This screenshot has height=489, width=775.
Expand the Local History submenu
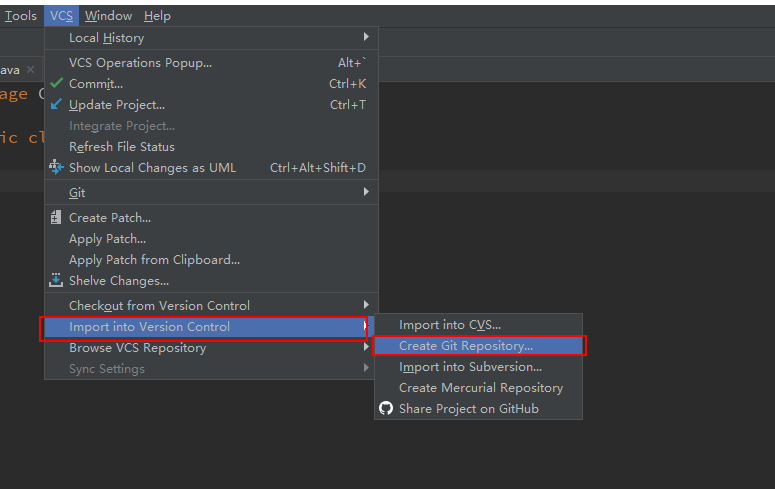366,38
